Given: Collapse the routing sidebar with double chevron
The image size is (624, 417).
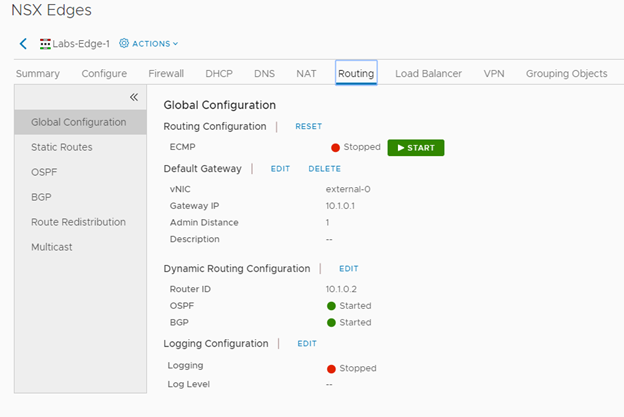Looking at the screenshot, I should click(x=134, y=97).
